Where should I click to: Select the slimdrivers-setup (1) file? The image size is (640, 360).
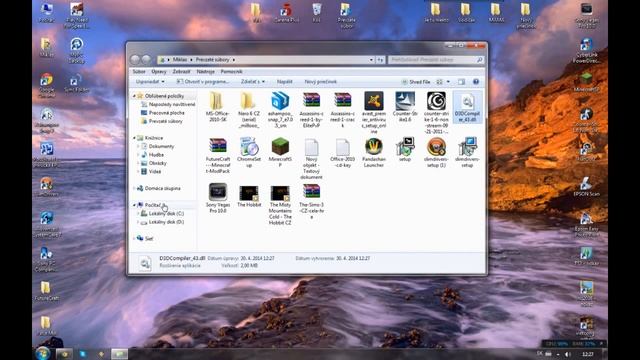click(x=436, y=153)
